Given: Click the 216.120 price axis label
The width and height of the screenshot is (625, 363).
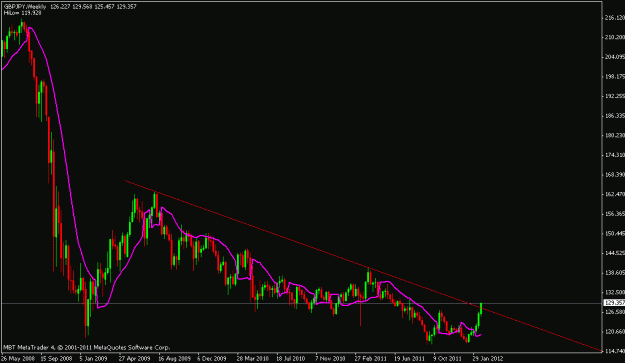Looking at the screenshot, I should pos(615,18).
